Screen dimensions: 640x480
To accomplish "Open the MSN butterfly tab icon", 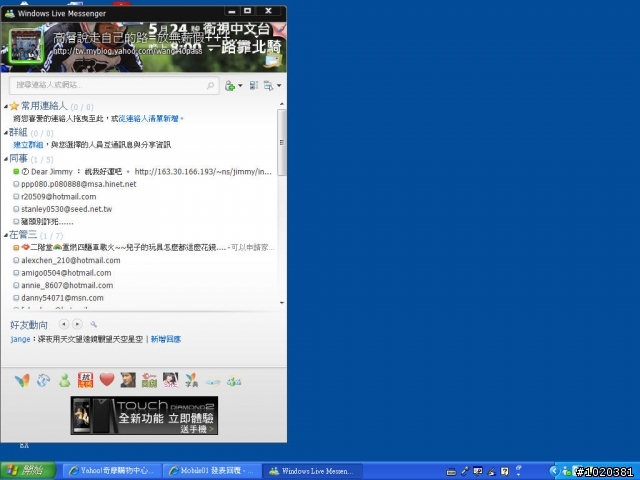I will (x=22, y=380).
